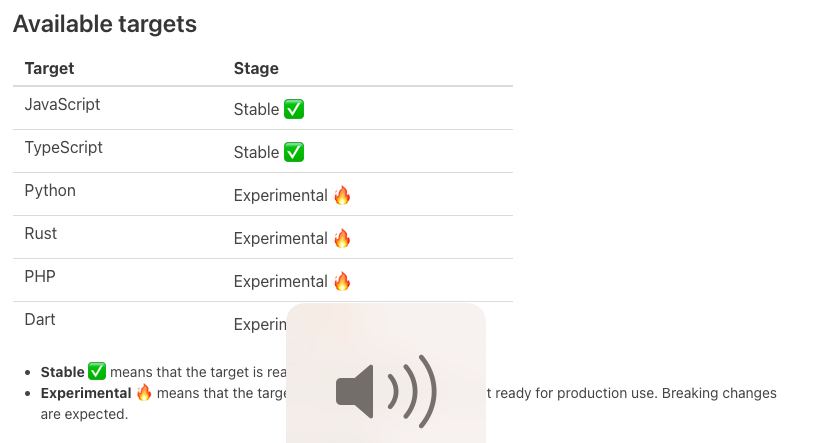Click the green checkmark beside Stable legend
816x443 pixels.
point(97,372)
